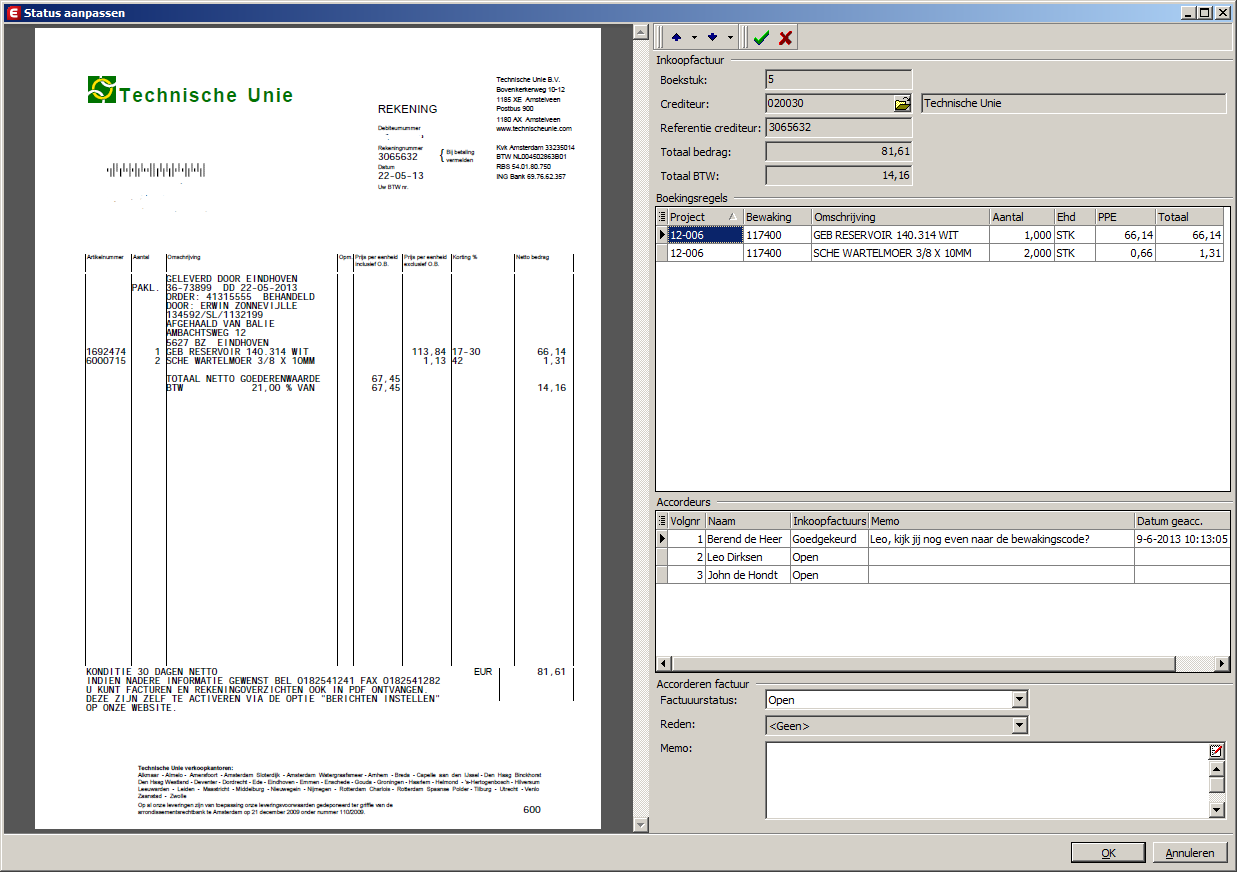Select the Project cell 12-006 in first row
The image size is (1237, 872).
tap(705, 235)
